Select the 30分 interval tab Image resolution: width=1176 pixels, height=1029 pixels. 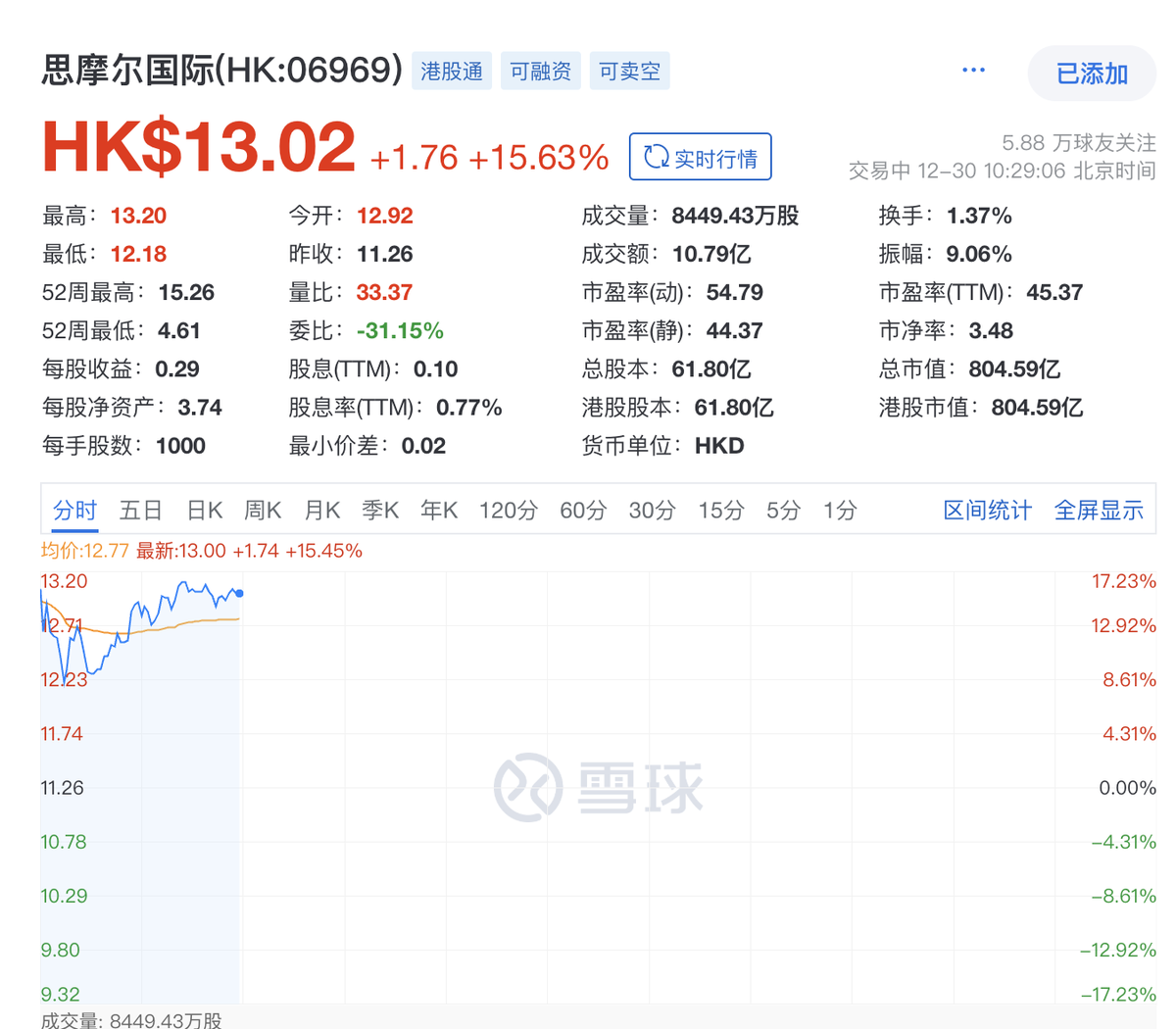click(653, 511)
